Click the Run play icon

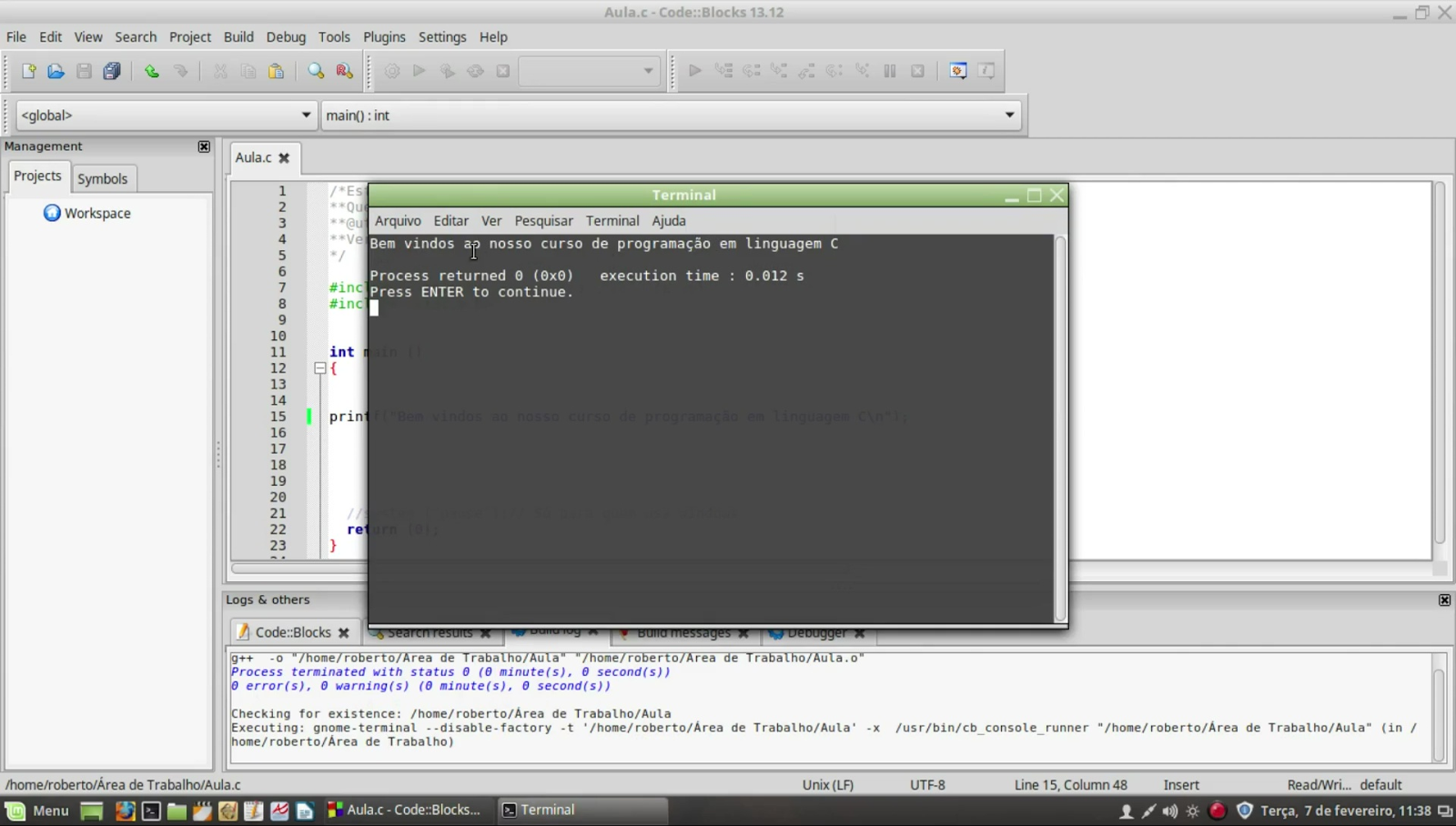420,71
